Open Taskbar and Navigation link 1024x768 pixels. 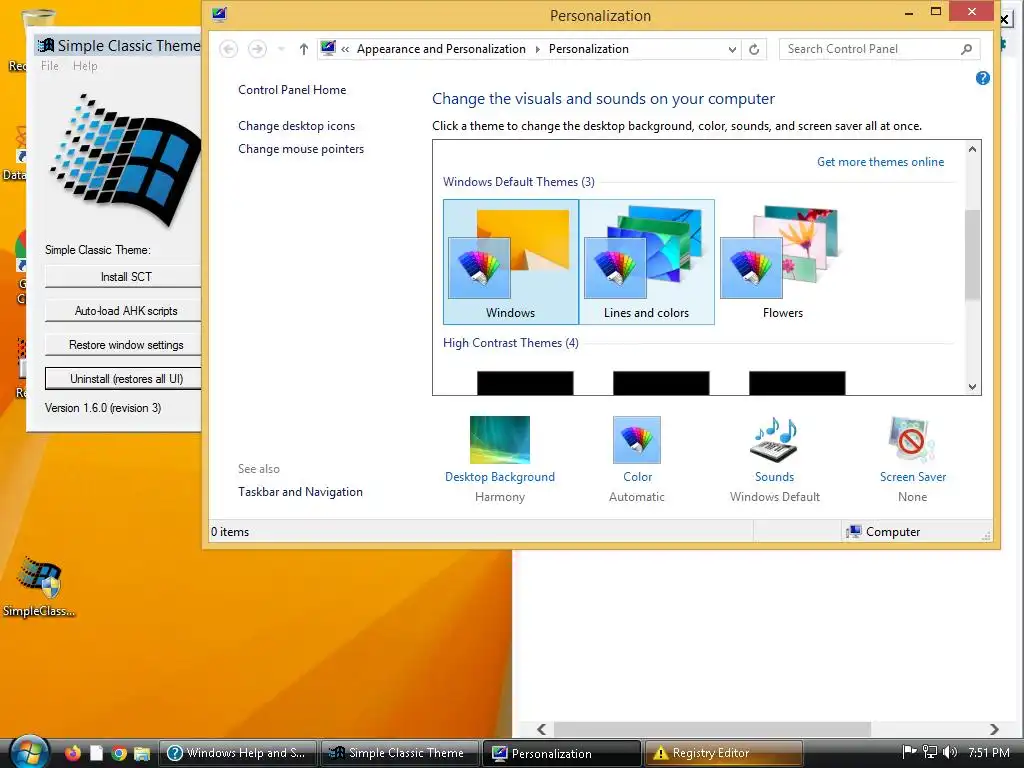300,492
